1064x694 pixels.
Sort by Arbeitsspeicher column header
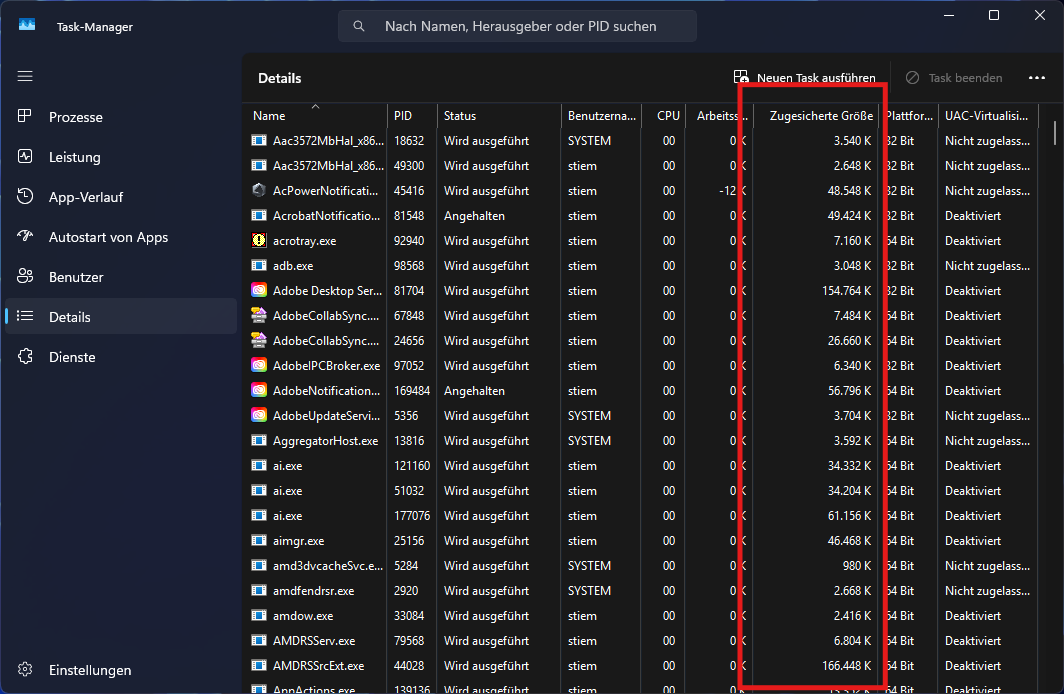(720, 116)
